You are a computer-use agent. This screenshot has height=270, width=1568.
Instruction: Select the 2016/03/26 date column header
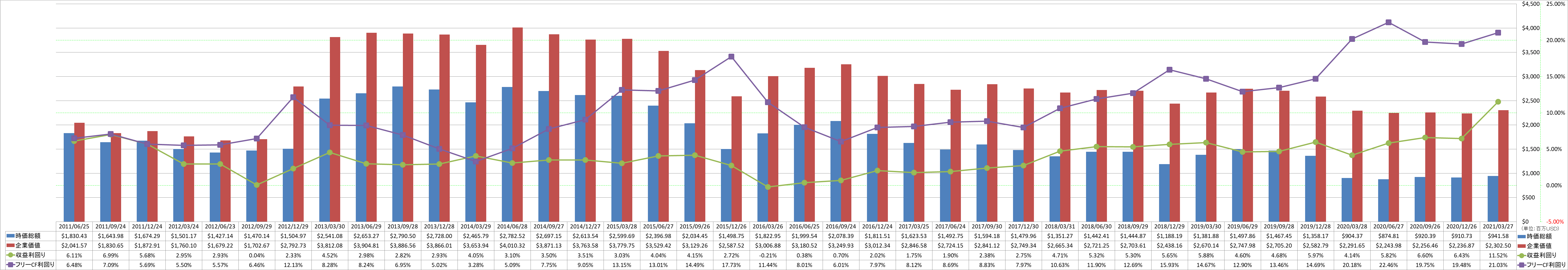pos(768,226)
